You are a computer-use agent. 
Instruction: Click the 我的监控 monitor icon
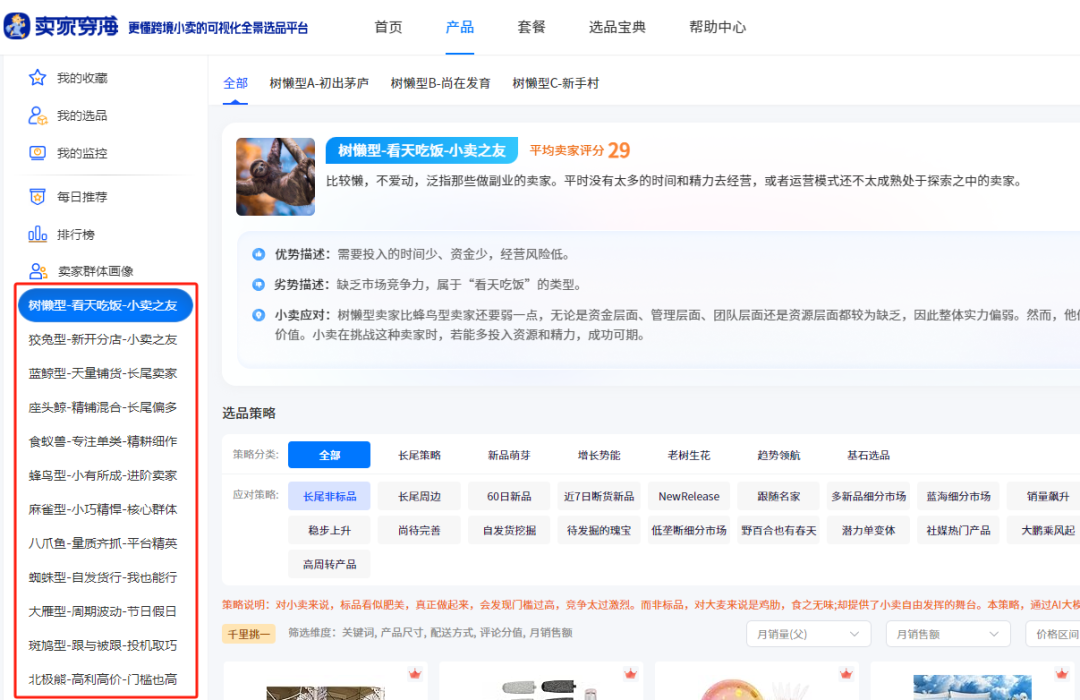click(x=40, y=153)
